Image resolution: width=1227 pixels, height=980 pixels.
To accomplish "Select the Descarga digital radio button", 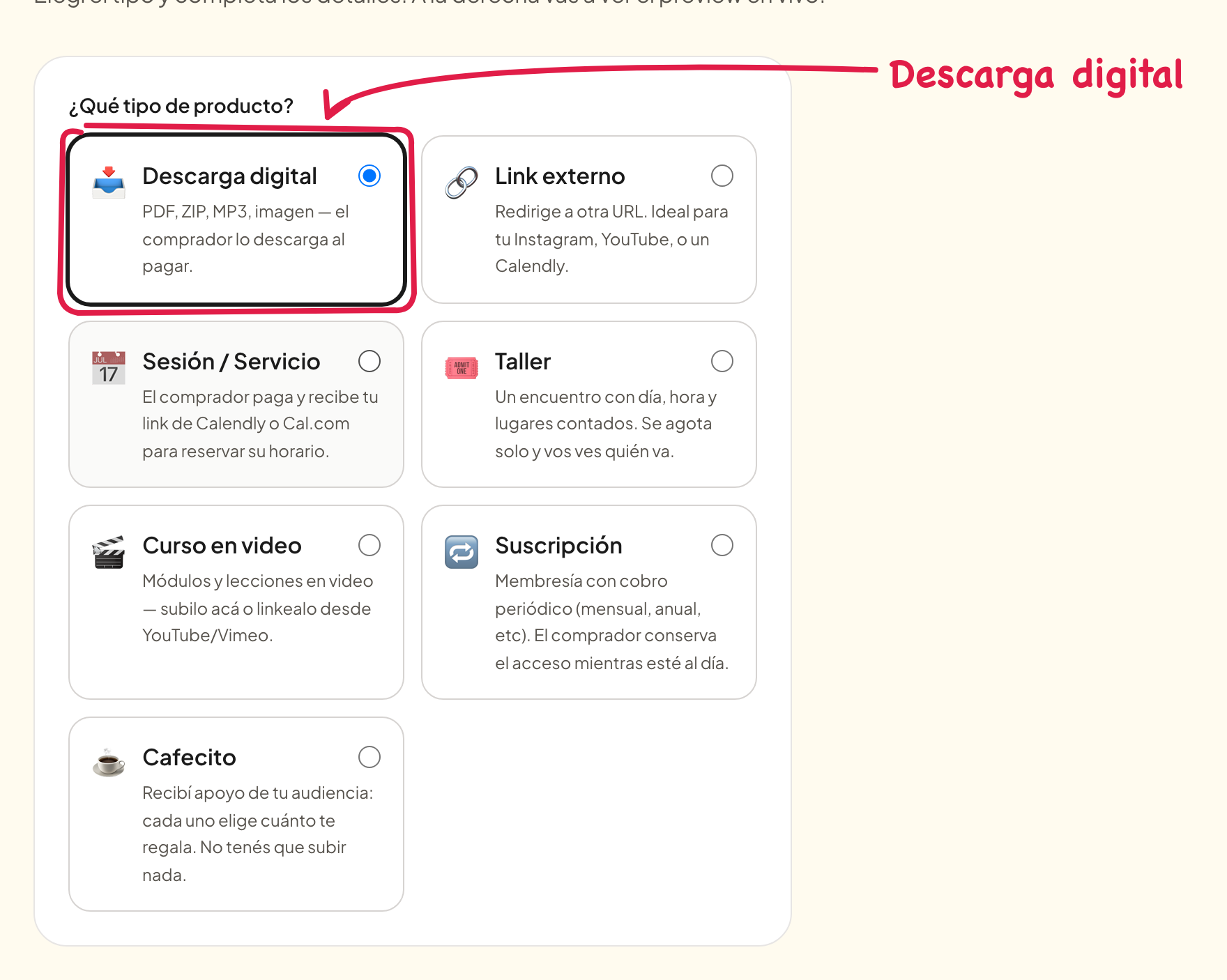I will coord(369,176).
